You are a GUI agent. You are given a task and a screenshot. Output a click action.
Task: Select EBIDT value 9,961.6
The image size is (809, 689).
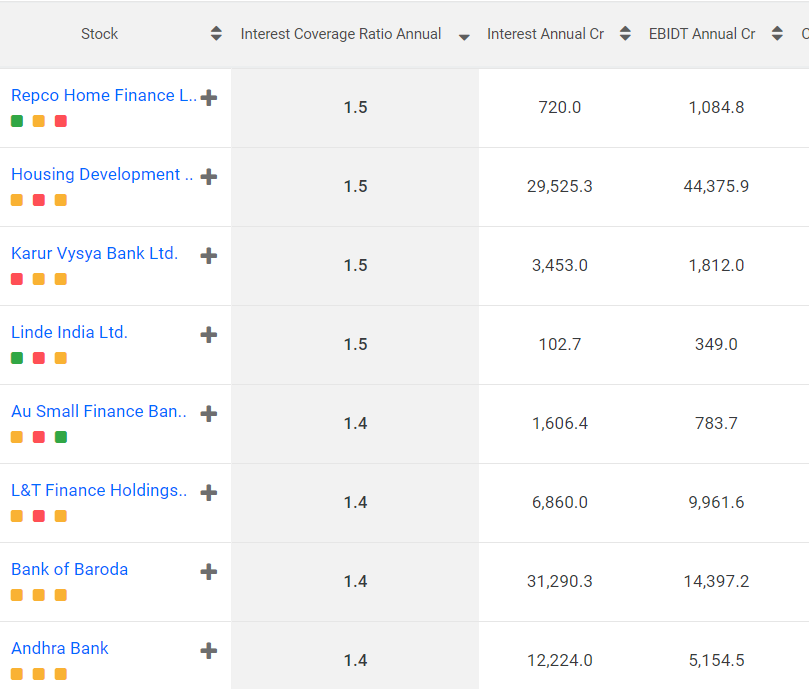point(716,502)
